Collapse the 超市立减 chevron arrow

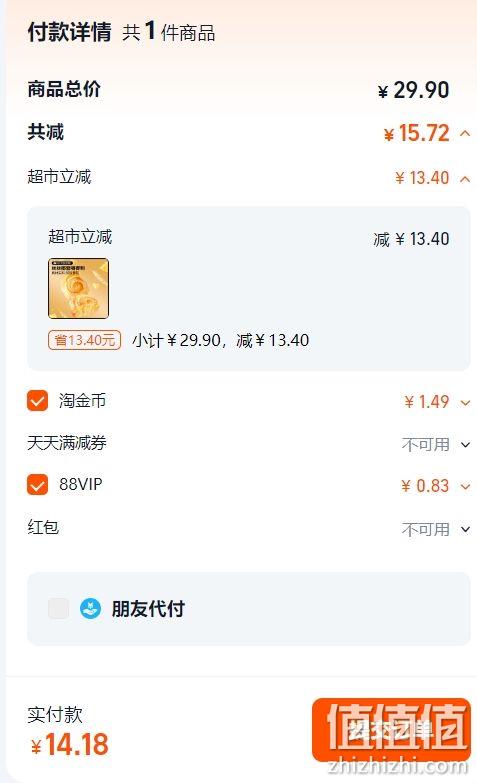465,178
